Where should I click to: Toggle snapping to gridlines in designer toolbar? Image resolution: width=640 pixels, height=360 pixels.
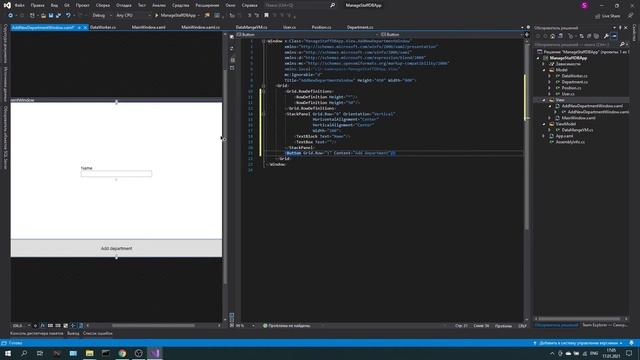58,326
